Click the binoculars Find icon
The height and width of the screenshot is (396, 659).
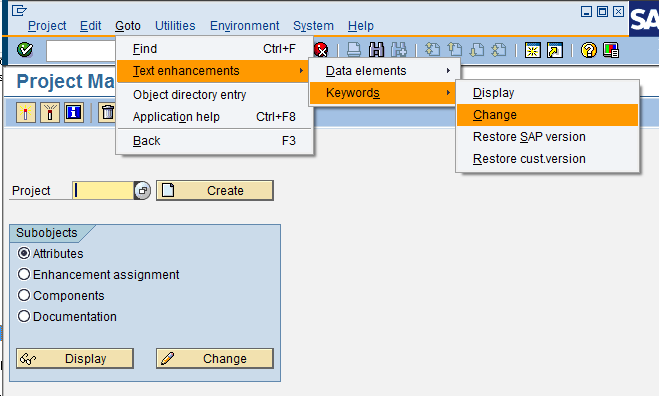(376, 50)
